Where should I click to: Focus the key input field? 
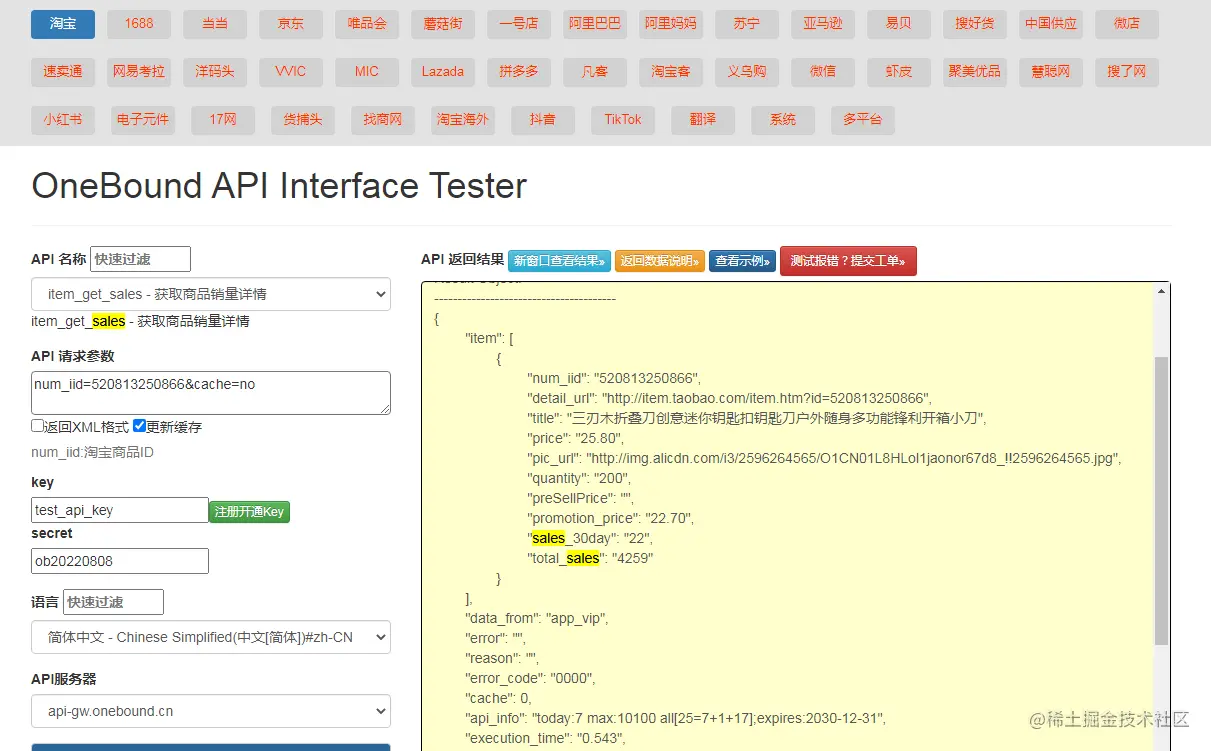[120, 510]
